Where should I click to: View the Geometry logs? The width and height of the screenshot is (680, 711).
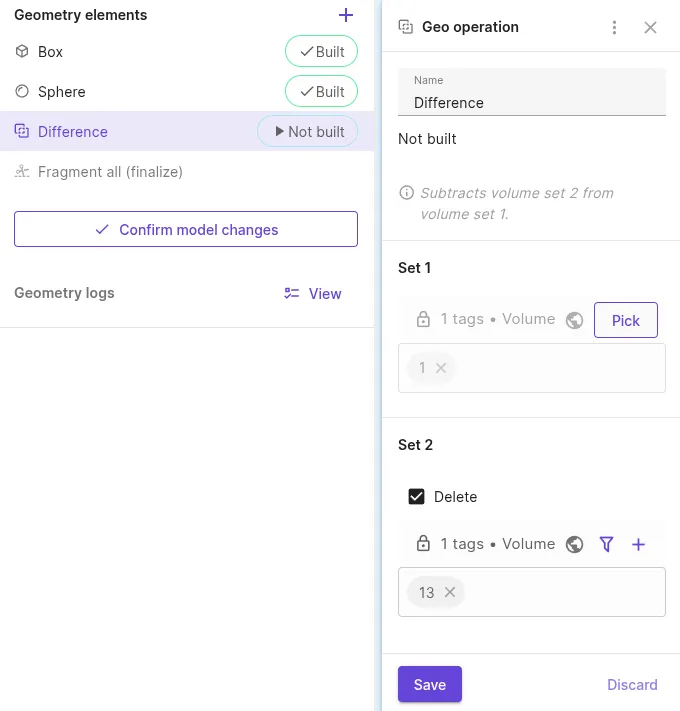click(x=313, y=293)
